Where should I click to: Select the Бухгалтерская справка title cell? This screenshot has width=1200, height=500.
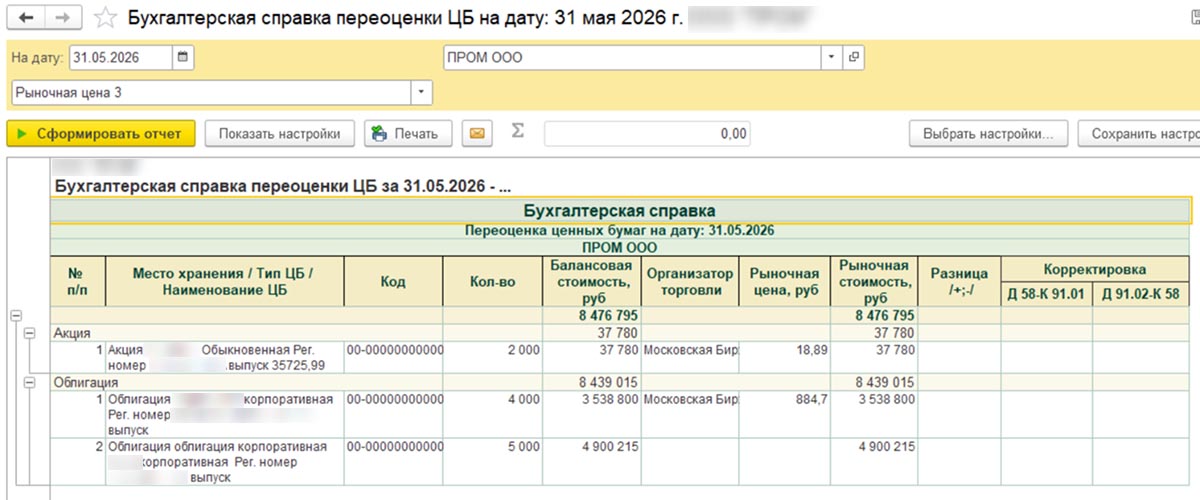click(x=620, y=211)
